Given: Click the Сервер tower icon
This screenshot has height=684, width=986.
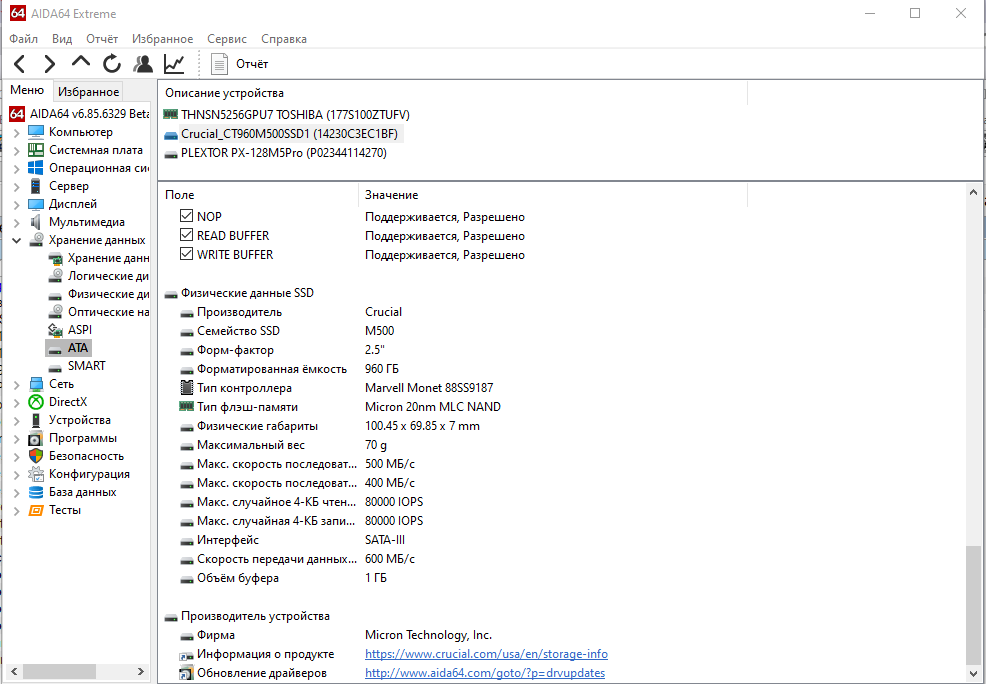Looking at the screenshot, I should tap(36, 186).
